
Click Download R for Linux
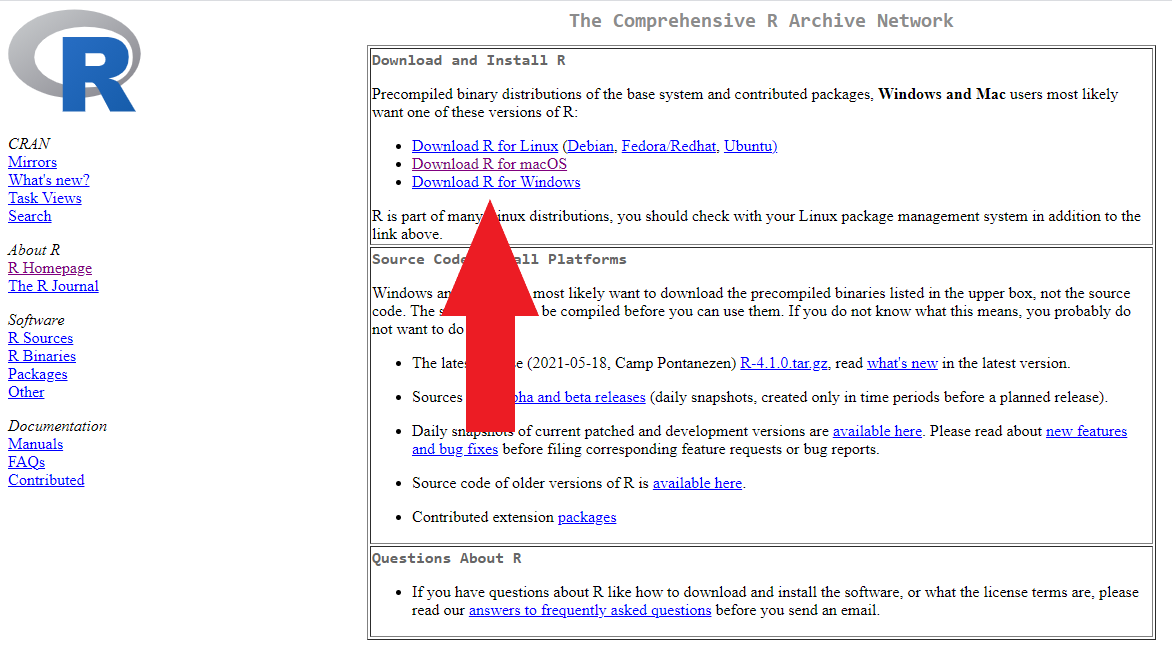485,146
